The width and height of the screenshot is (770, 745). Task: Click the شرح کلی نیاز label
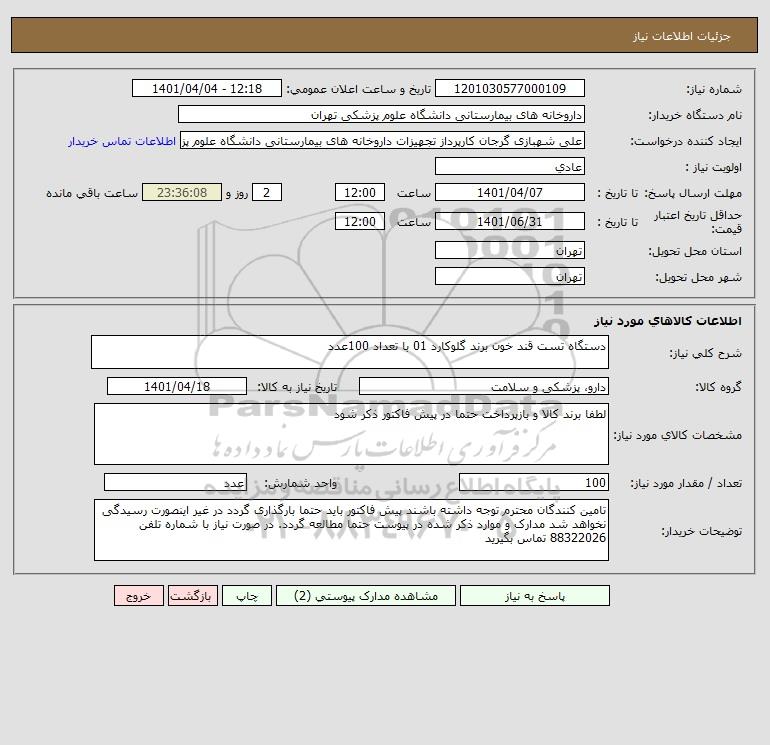point(706,353)
